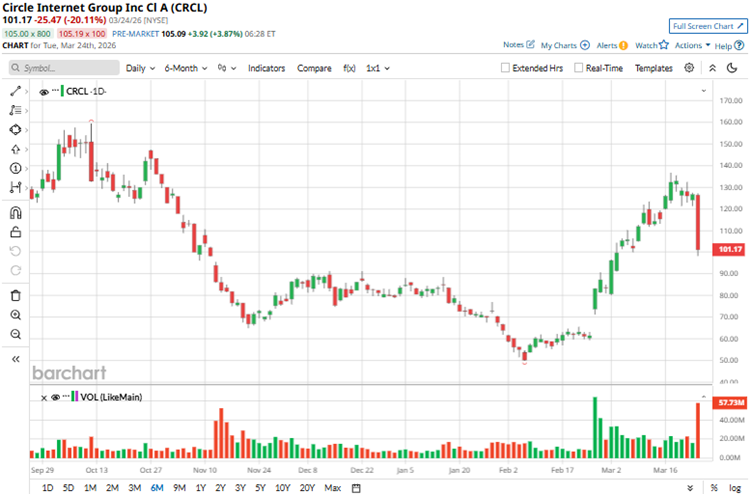Enable the Real-Time checkbox

tap(578, 68)
